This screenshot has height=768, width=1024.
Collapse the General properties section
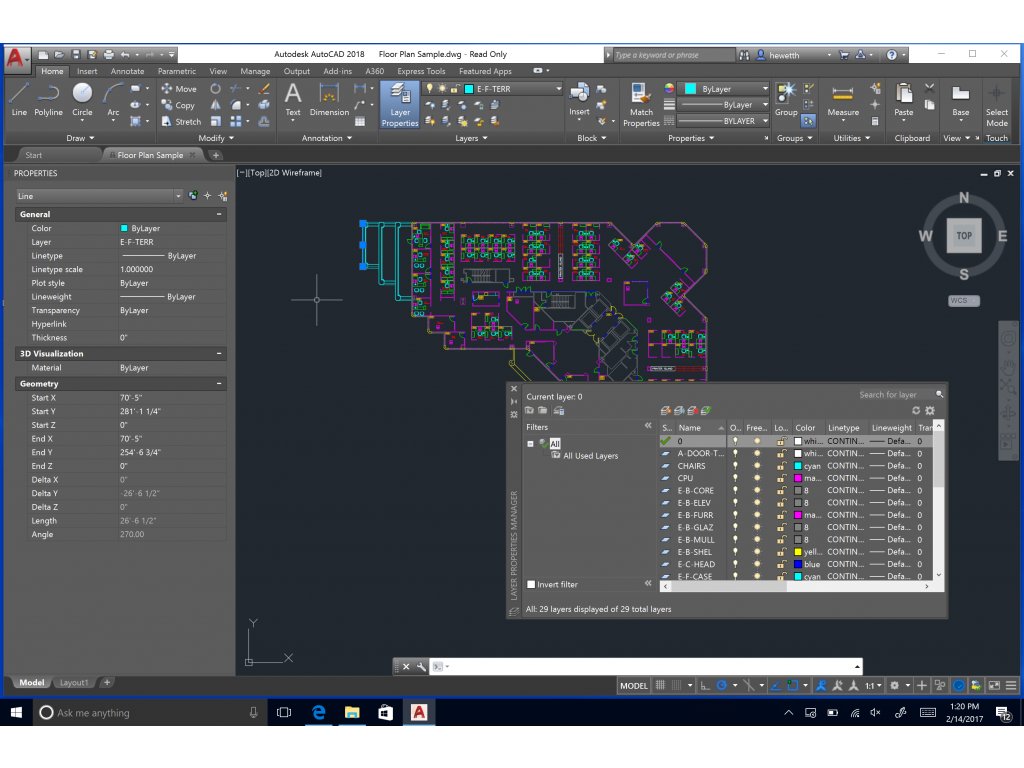219,214
